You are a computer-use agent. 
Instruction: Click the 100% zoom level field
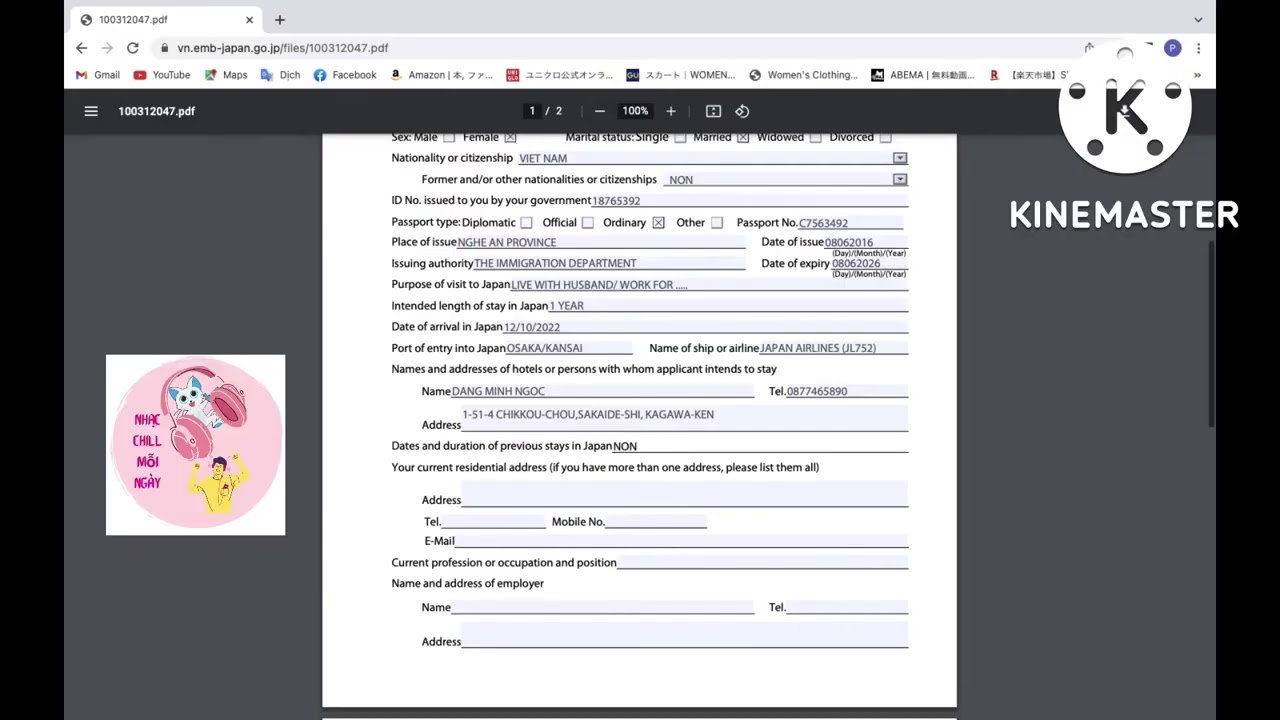pos(635,111)
